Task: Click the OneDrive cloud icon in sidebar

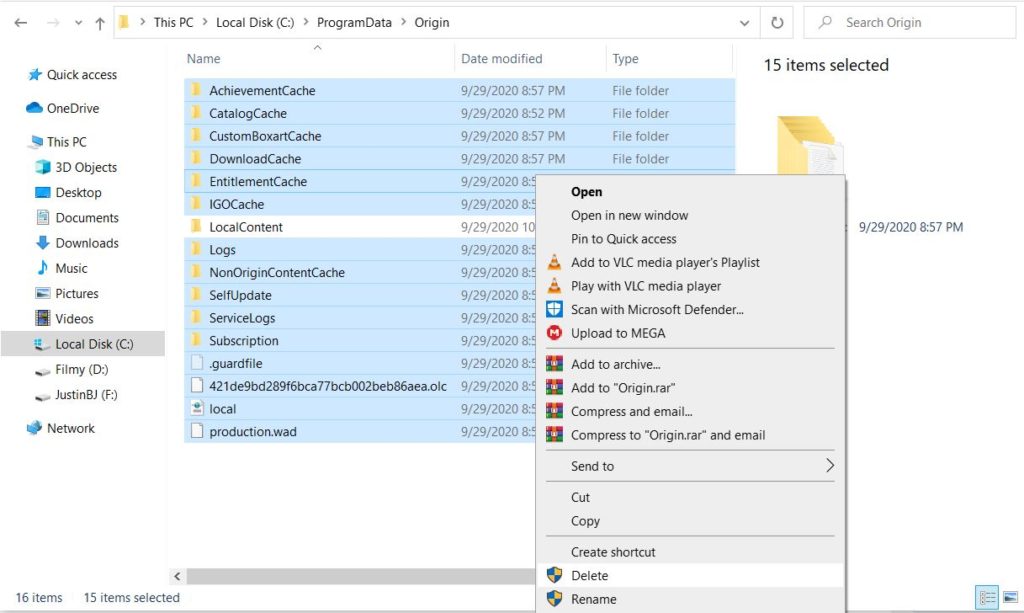Action: point(34,108)
